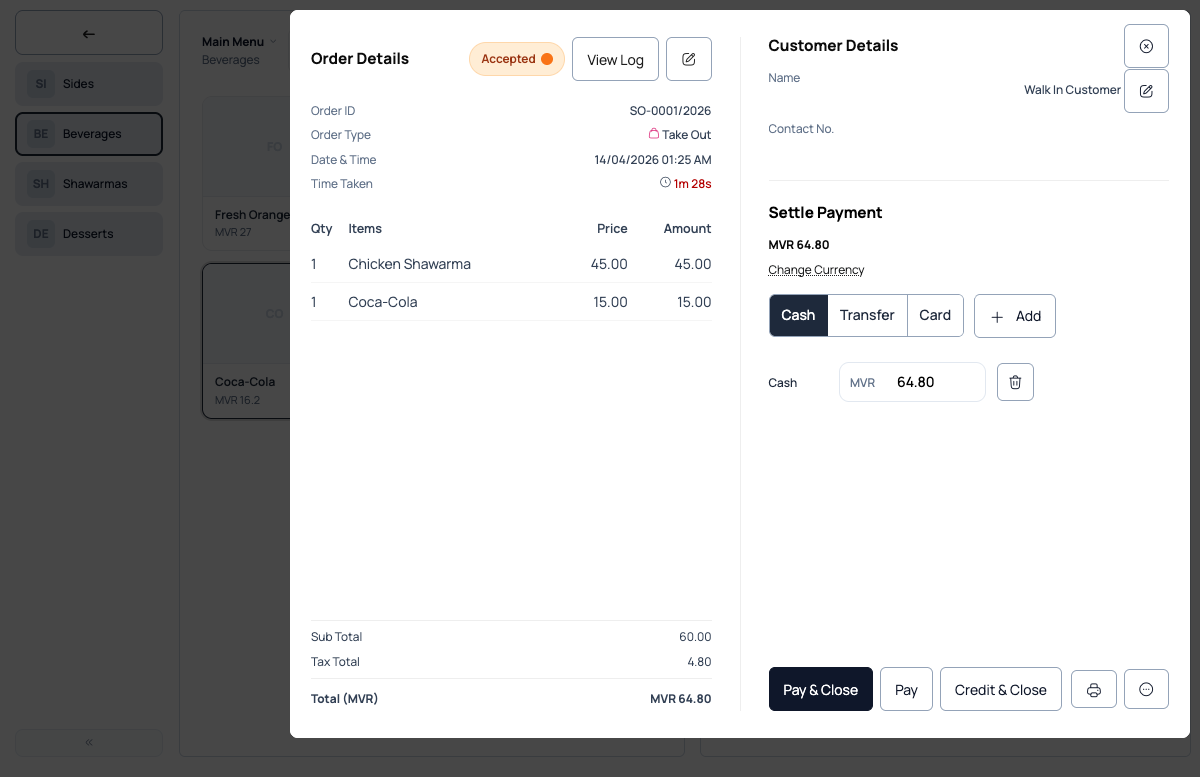Click Pay & Close button

[821, 690]
